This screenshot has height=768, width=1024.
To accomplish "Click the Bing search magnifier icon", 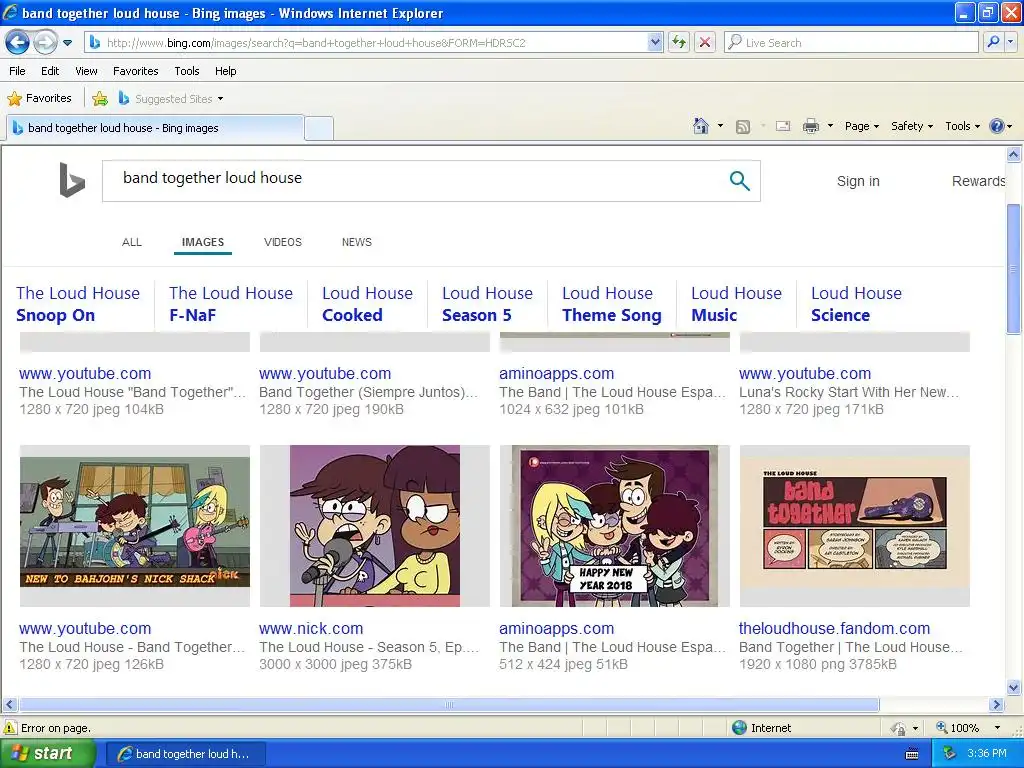I will pyautogui.click(x=739, y=181).
